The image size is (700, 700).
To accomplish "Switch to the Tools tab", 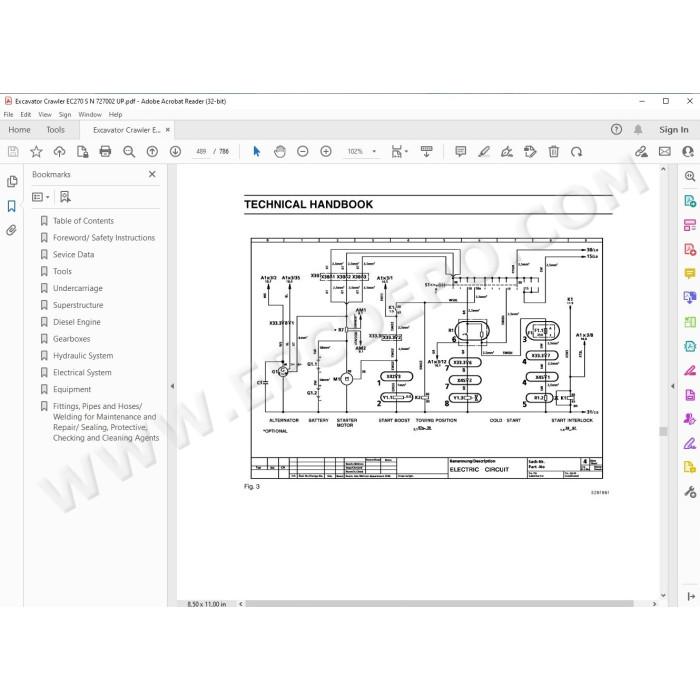I will pyautogui.click(x=55, y=130).
